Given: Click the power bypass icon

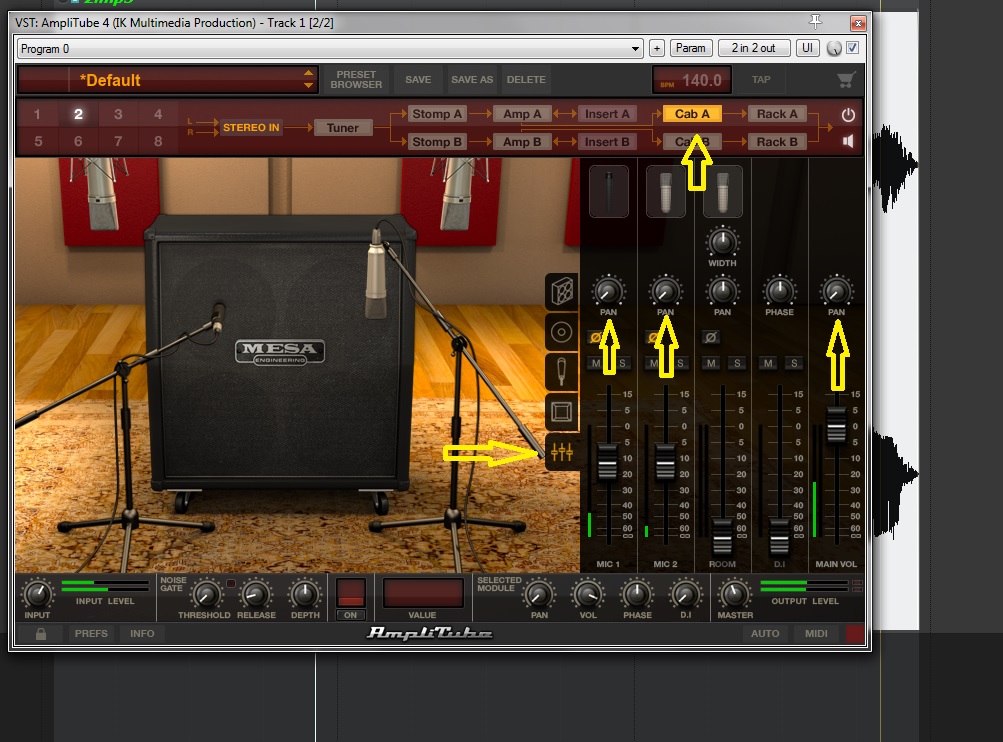Looking at the screenshot, I should [x=848, y=115].
